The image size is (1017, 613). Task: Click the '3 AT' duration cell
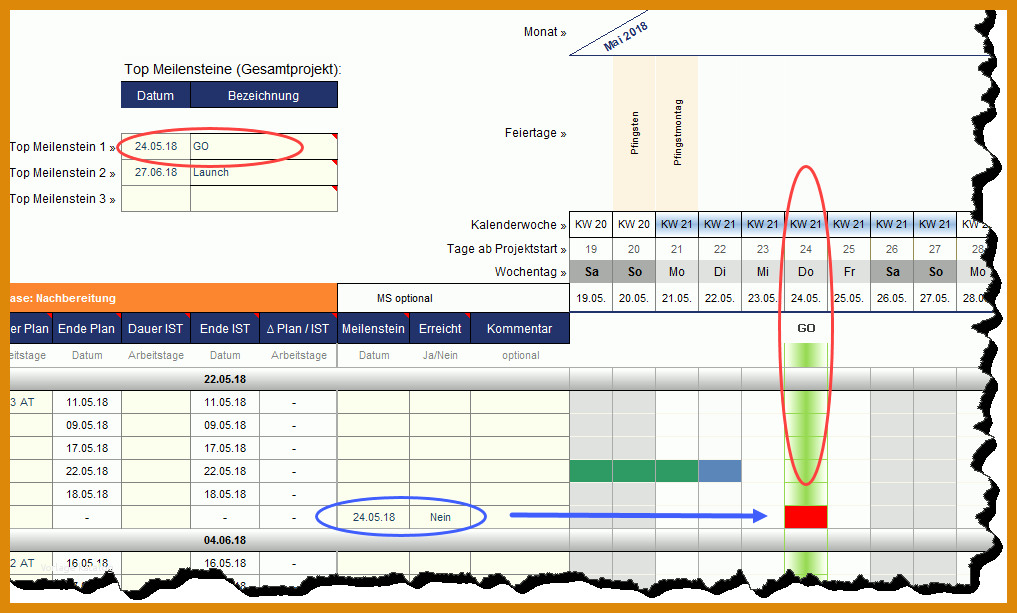click(x=30, y=402)
